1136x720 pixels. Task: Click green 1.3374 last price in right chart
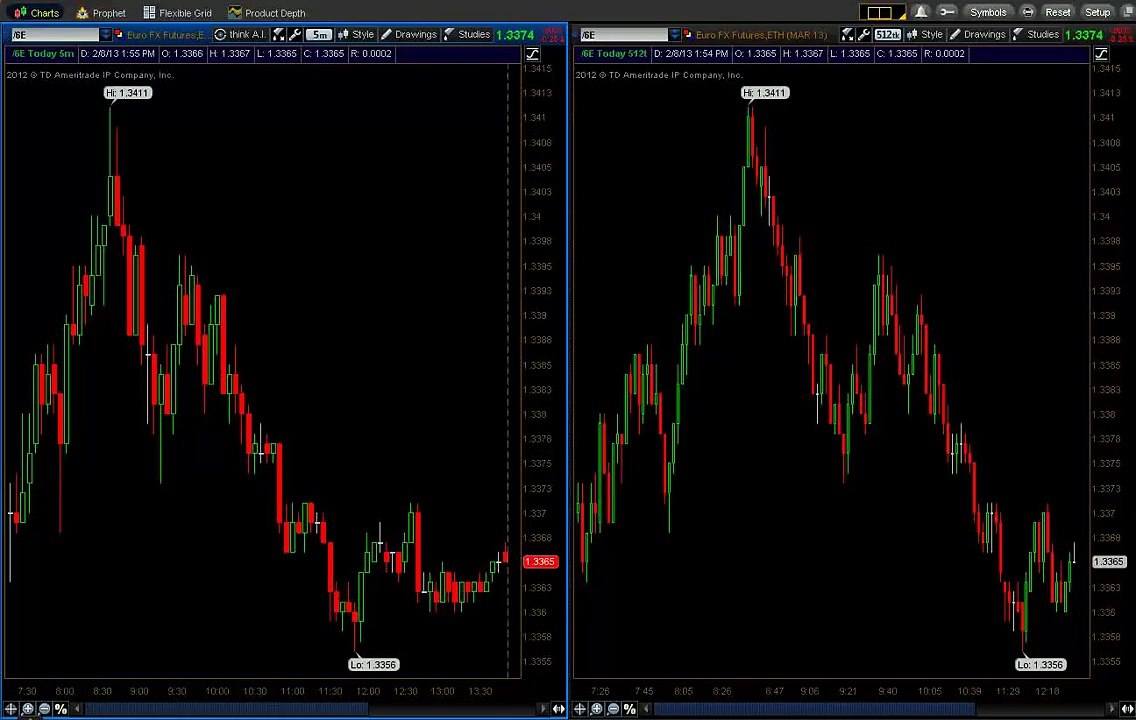click(1084, 35)
